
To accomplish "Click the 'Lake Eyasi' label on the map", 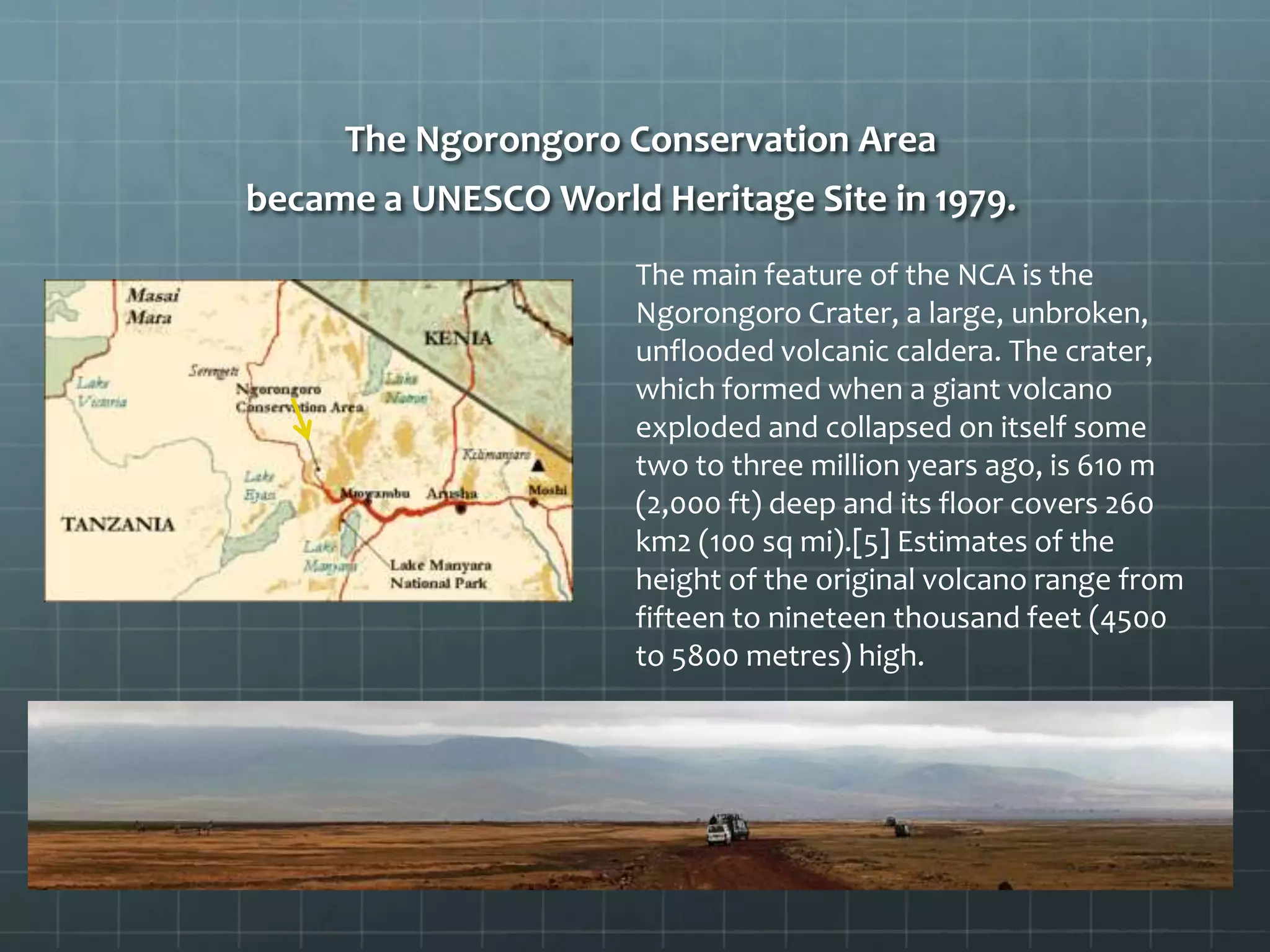I will pos(259,485).
